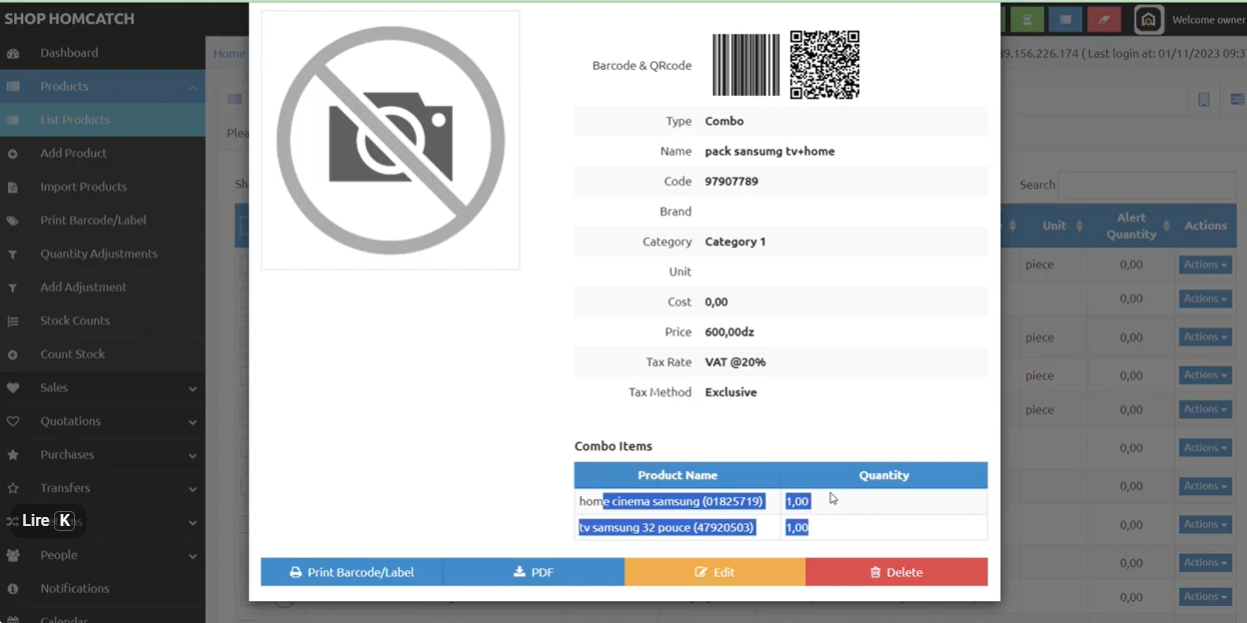Click the Category 1 value

coord(735,242)
